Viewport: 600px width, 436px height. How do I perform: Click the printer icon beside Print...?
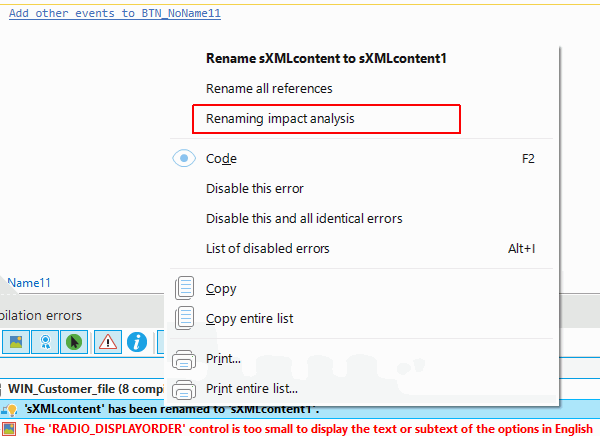coord(184,359)
